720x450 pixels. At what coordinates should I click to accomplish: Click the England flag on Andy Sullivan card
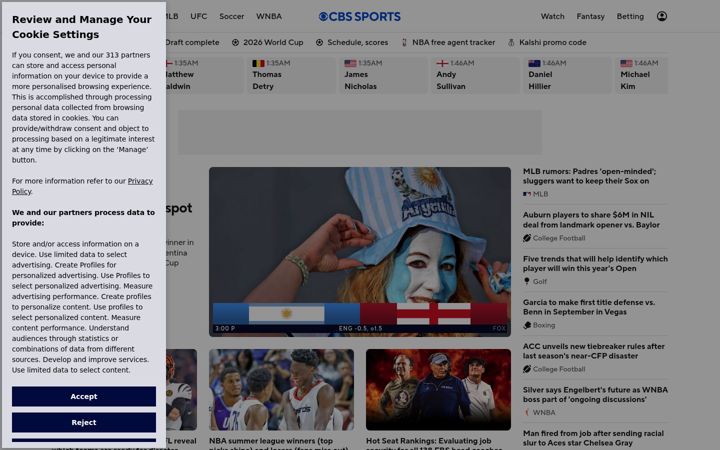point(442,63)
